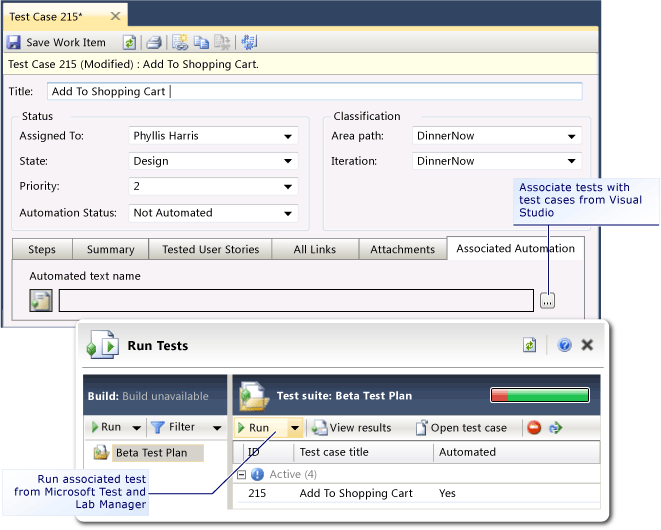Click the Run Tests header icon
The height and width of the screenshot is (530, 661).
(102, 345)
